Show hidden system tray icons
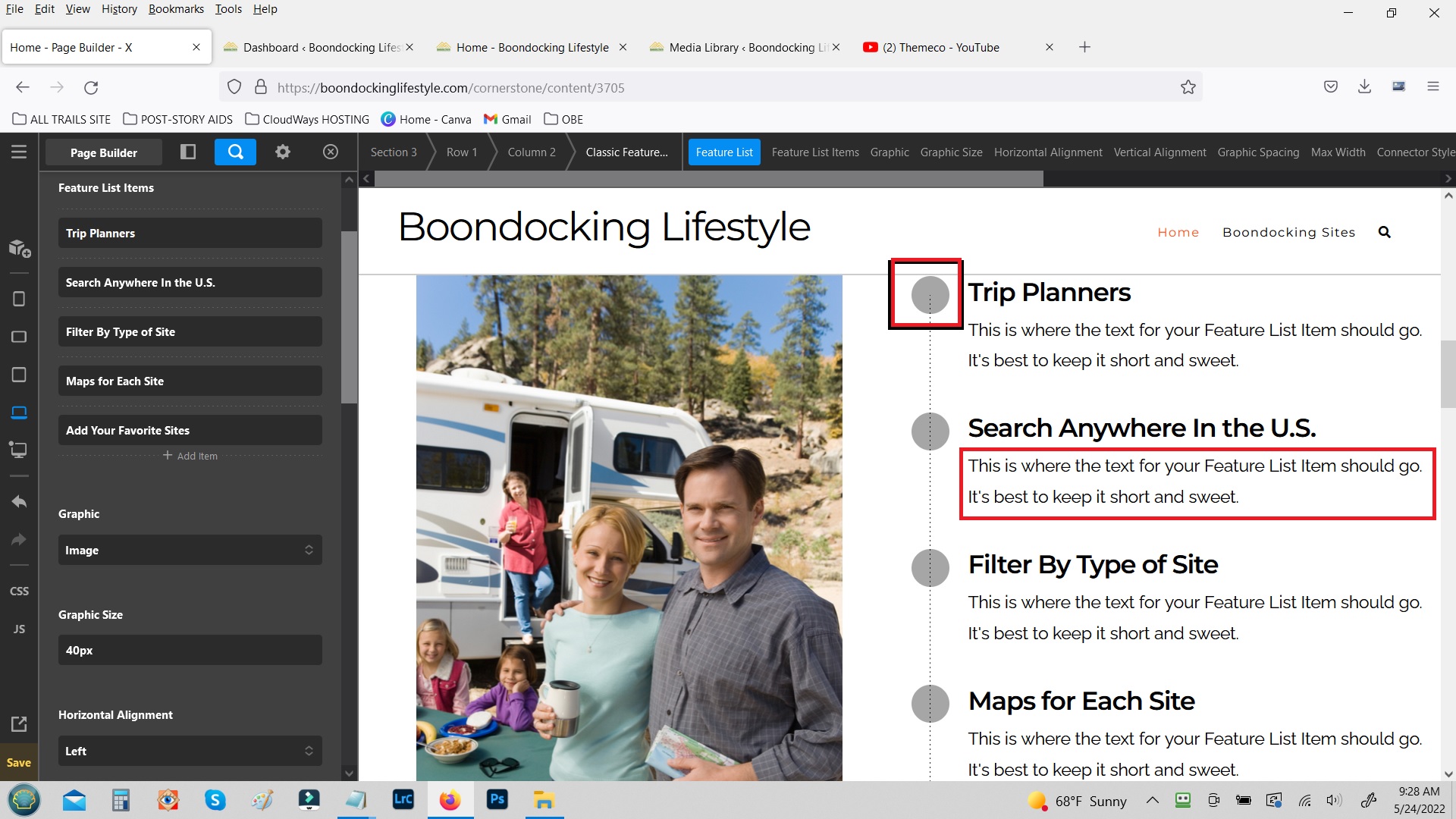 point(1152,800)
